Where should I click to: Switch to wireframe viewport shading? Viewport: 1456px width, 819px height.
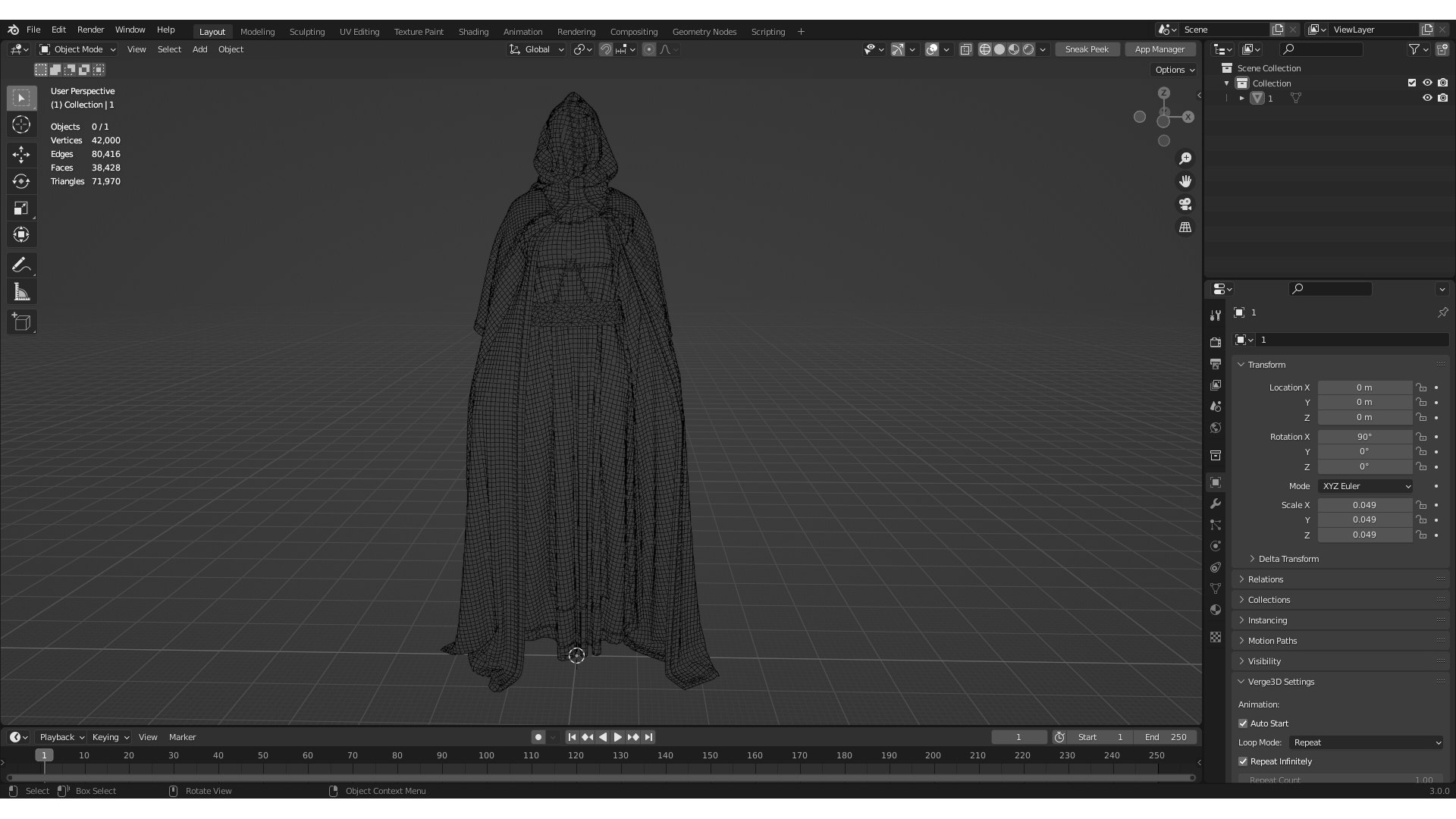point(985,49)
